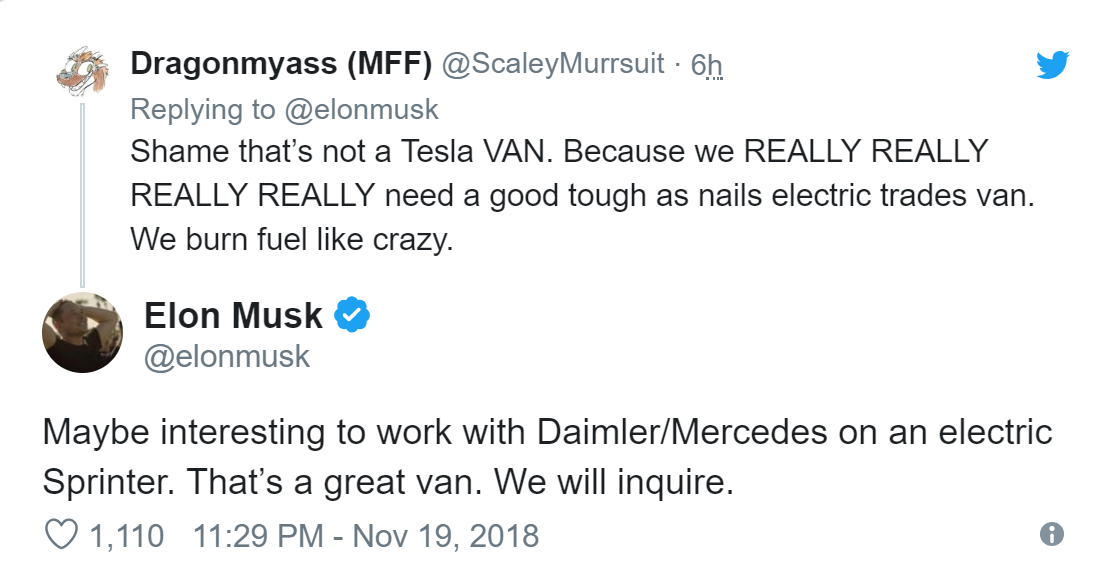Click Elon Musk's verified badge
Image resolution: width=1103 pixels, height=580 pixels.
coord(352,314)
